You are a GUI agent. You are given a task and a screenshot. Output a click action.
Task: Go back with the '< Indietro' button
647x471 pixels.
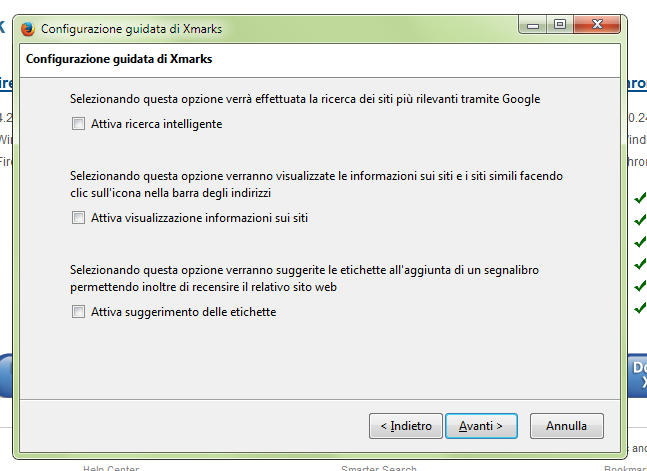tap(405, 426)
